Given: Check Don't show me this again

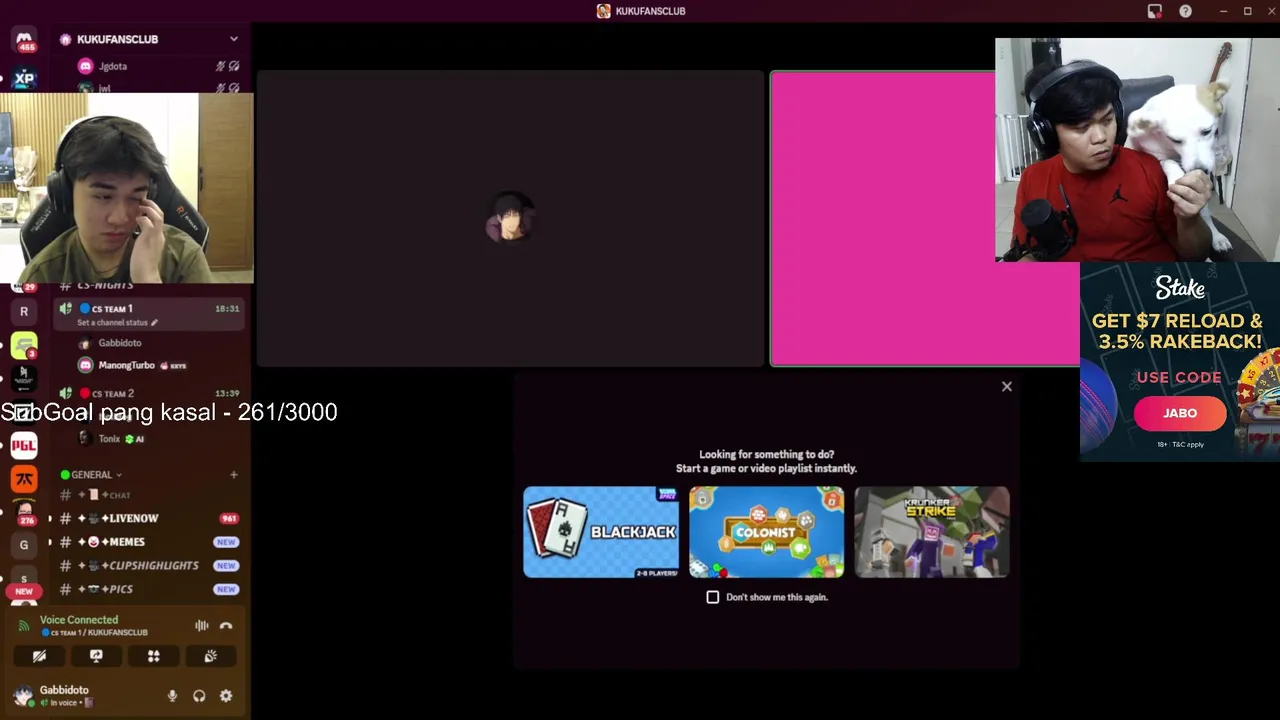Looking at the screenshot, I should [x=713, y=597].
